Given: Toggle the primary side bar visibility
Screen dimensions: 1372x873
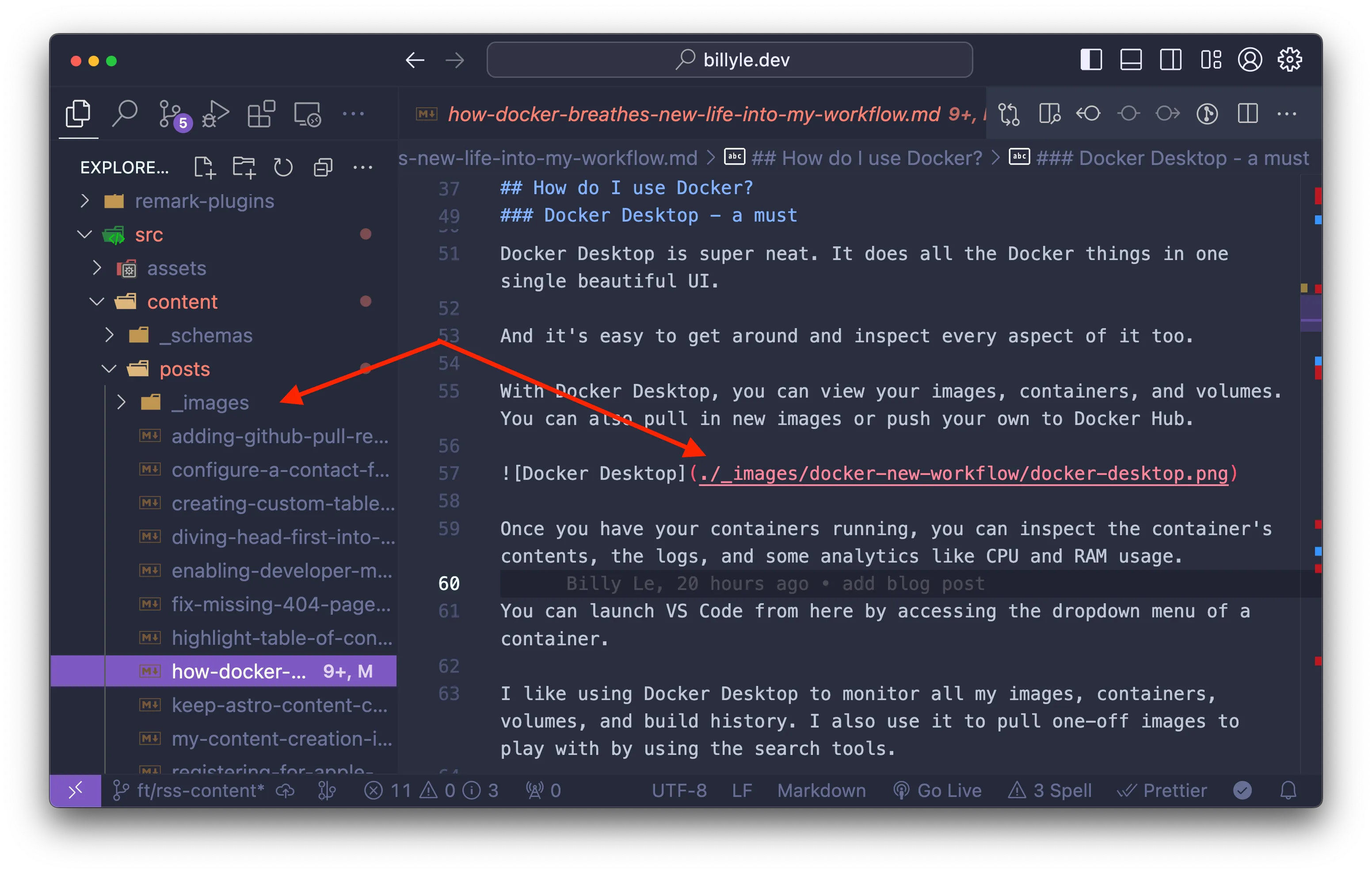Looking at the screenshot, I should tap(1090, 60).
